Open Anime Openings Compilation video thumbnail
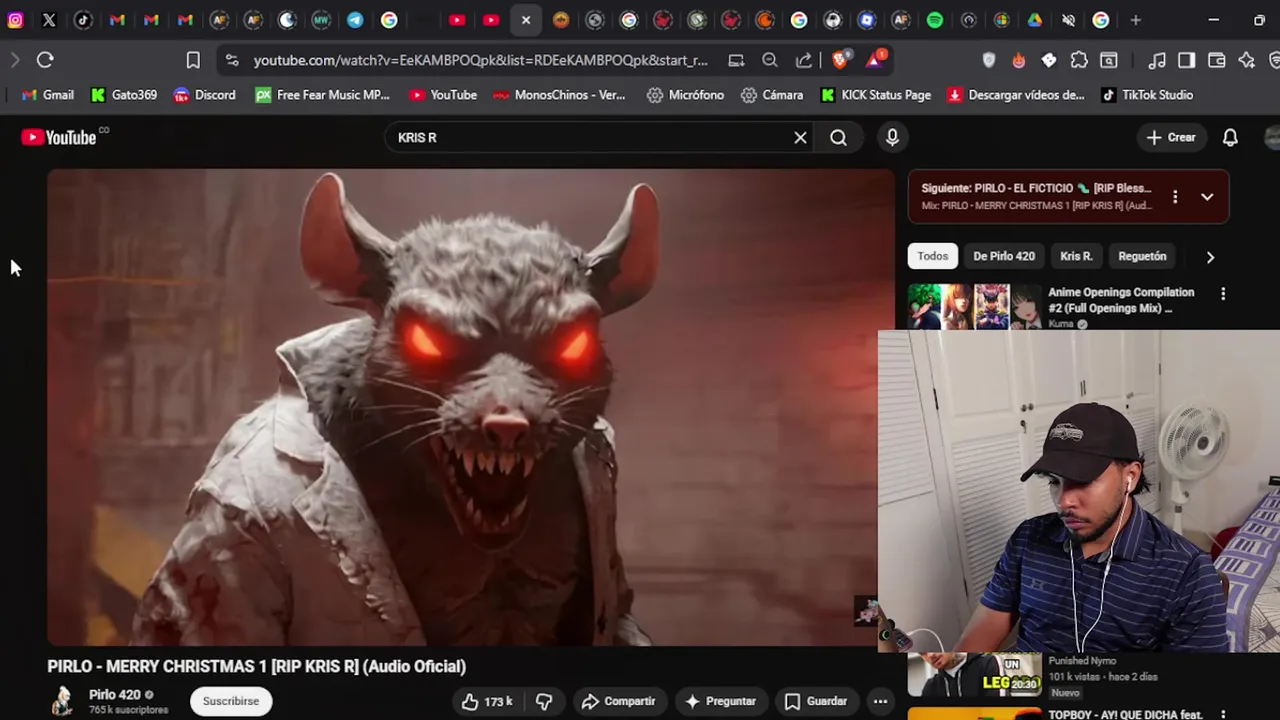The image size is (1280, 720). pyautogui.click(x=974, y=307)
